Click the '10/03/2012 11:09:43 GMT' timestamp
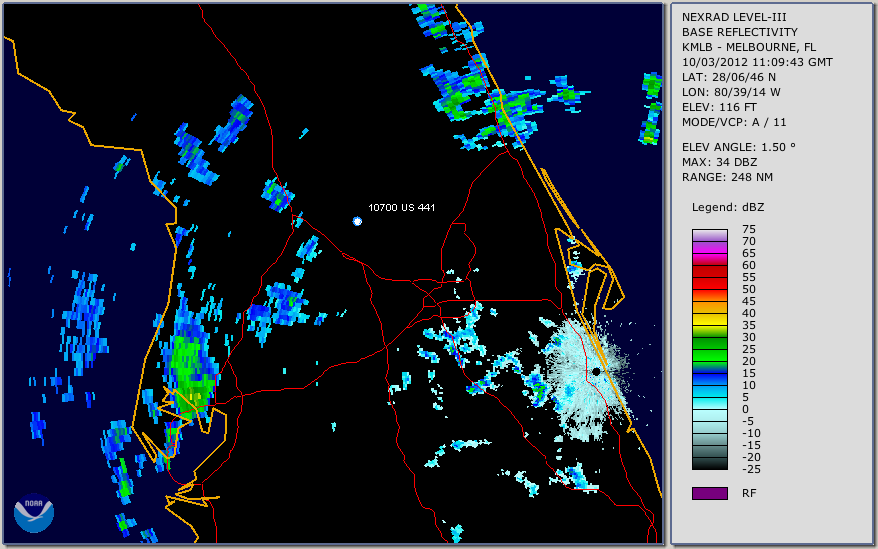Screen dimensions: 878x549 [757, 62]
